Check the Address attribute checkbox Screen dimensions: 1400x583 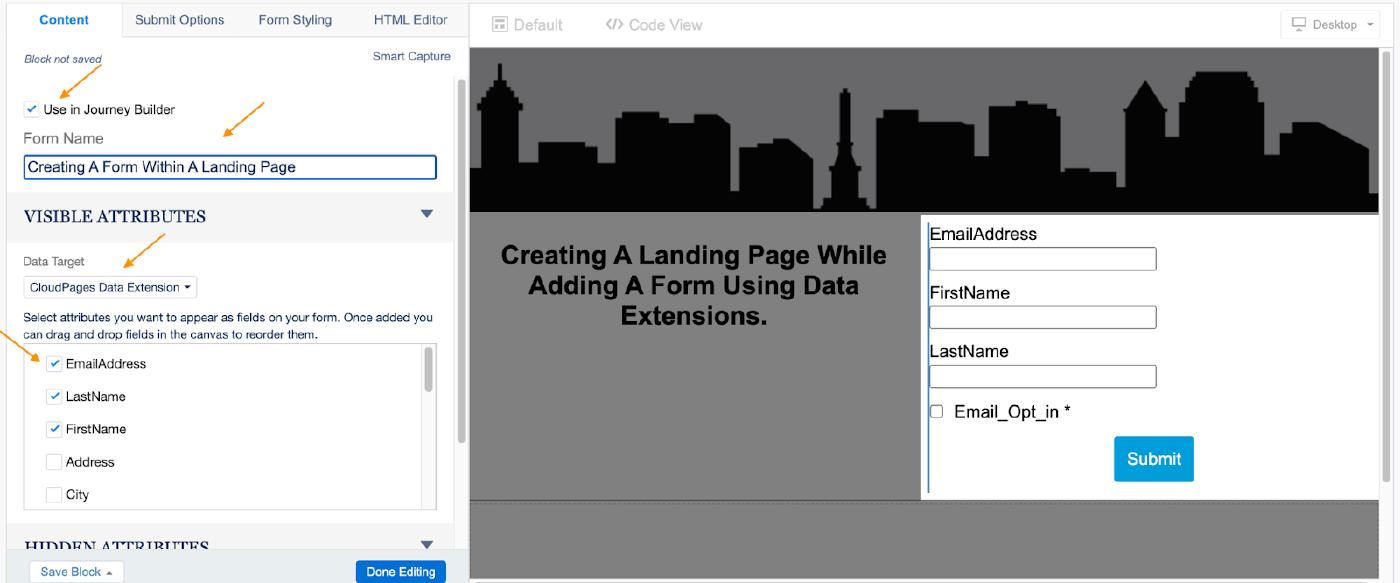pos(54,462)
